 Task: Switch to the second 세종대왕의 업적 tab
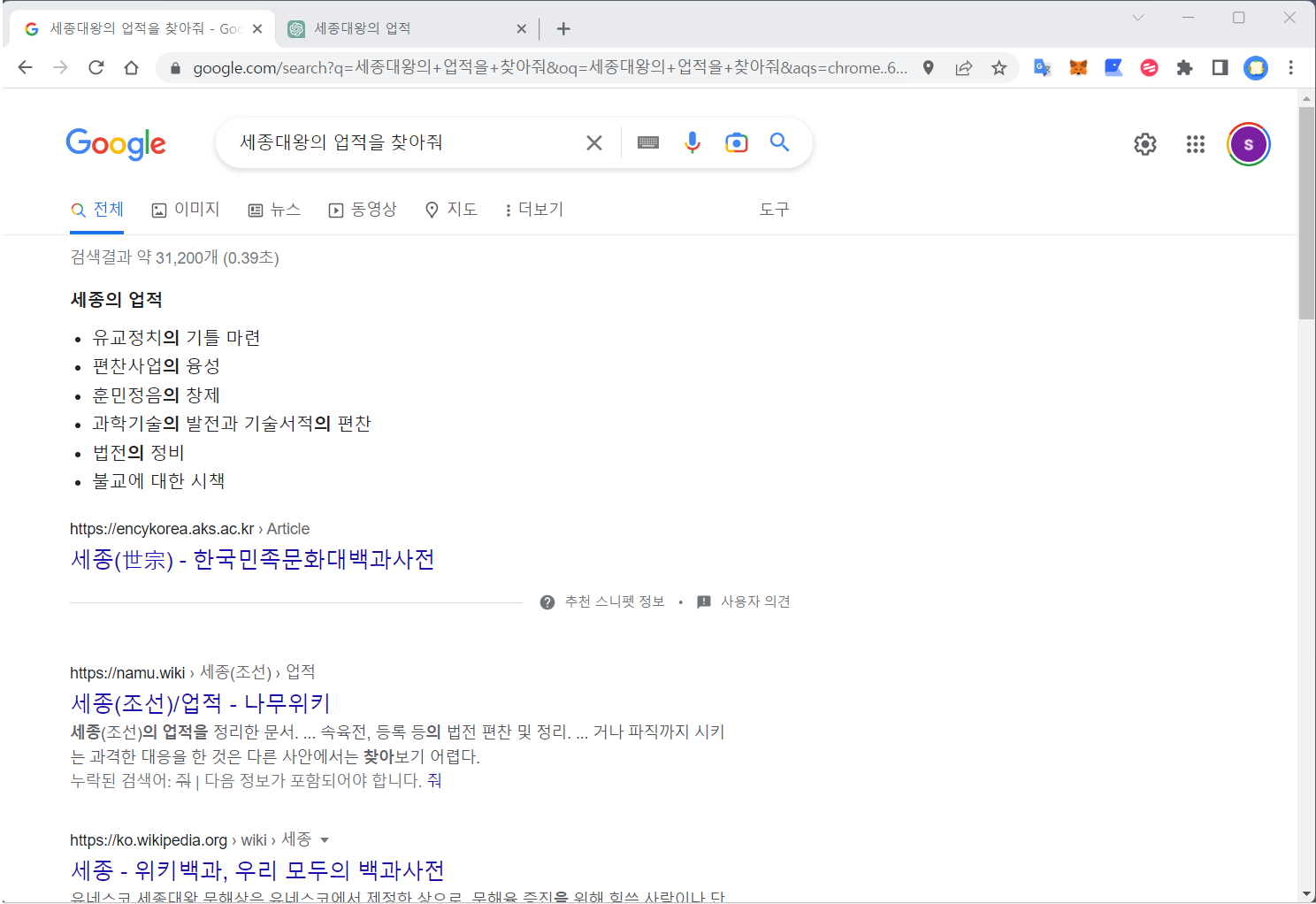coord(407,29)
